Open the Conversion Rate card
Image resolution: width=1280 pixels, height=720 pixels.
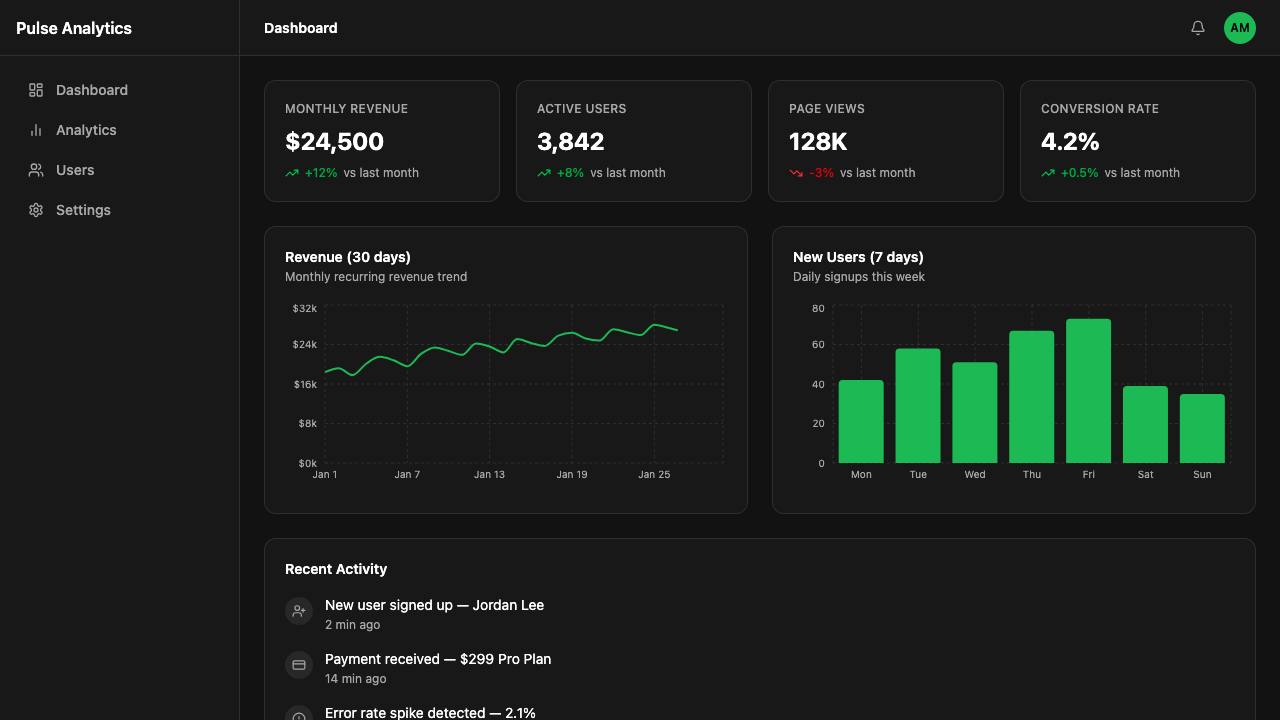[x=1138, y=141]
